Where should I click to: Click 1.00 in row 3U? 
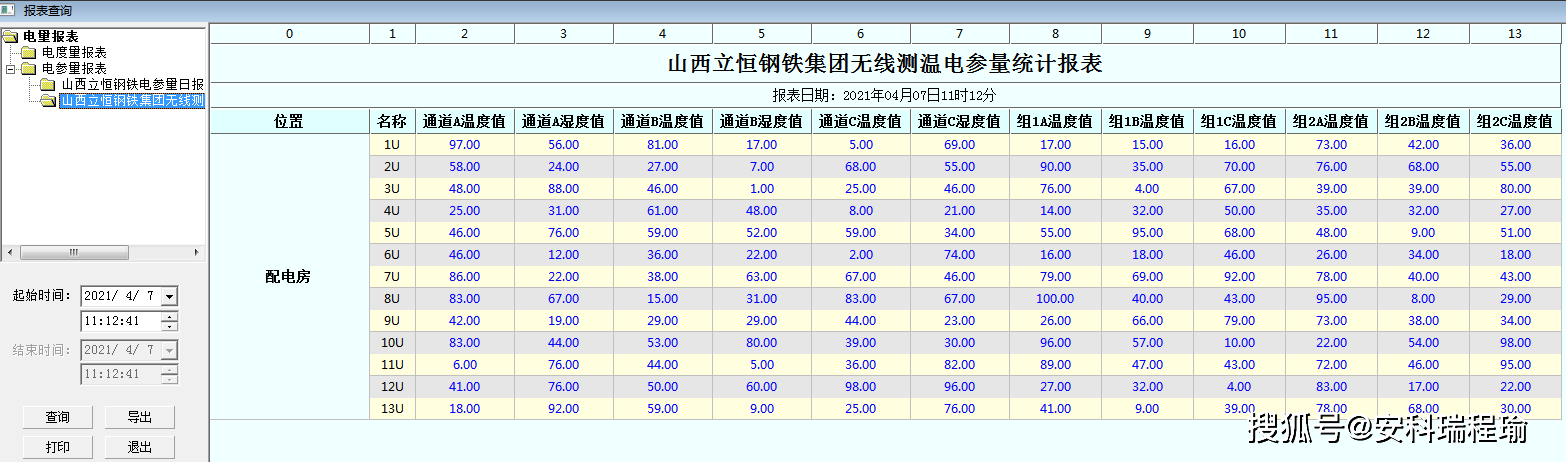[x=762, y=189]
